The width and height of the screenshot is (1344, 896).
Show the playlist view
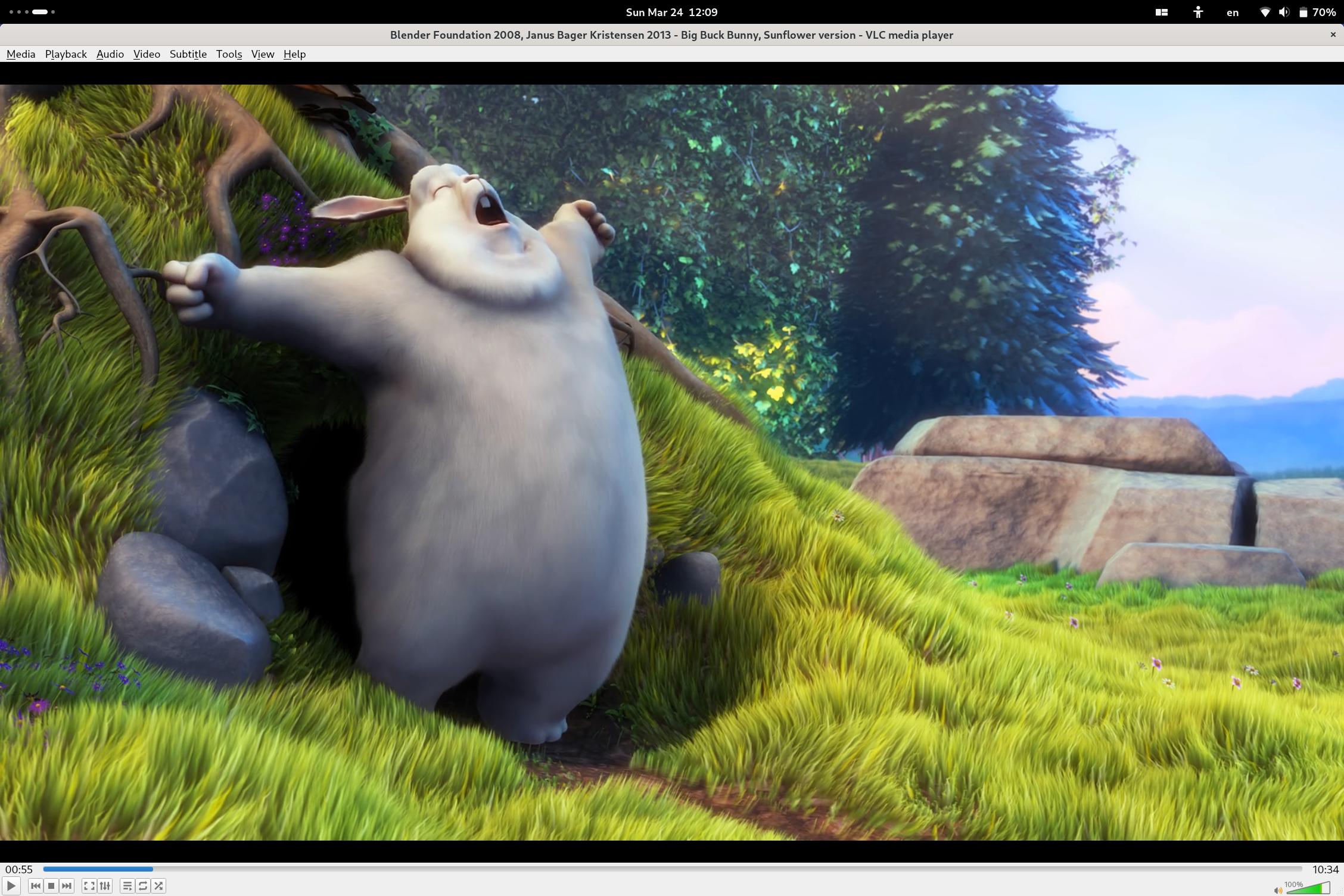127,886
